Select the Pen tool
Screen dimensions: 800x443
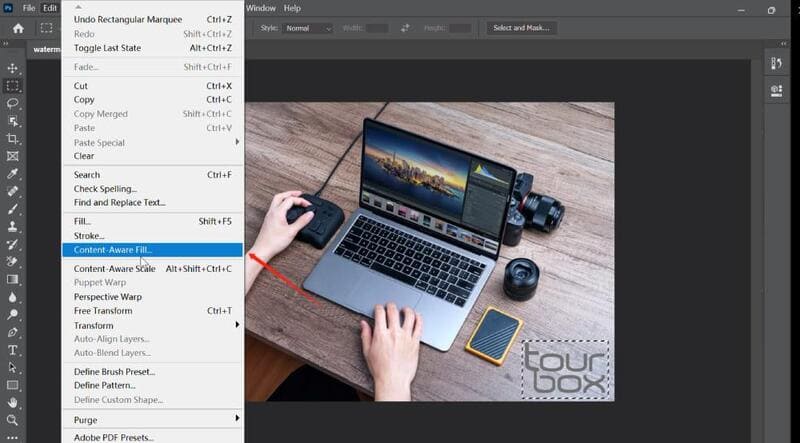pos(12,332)
